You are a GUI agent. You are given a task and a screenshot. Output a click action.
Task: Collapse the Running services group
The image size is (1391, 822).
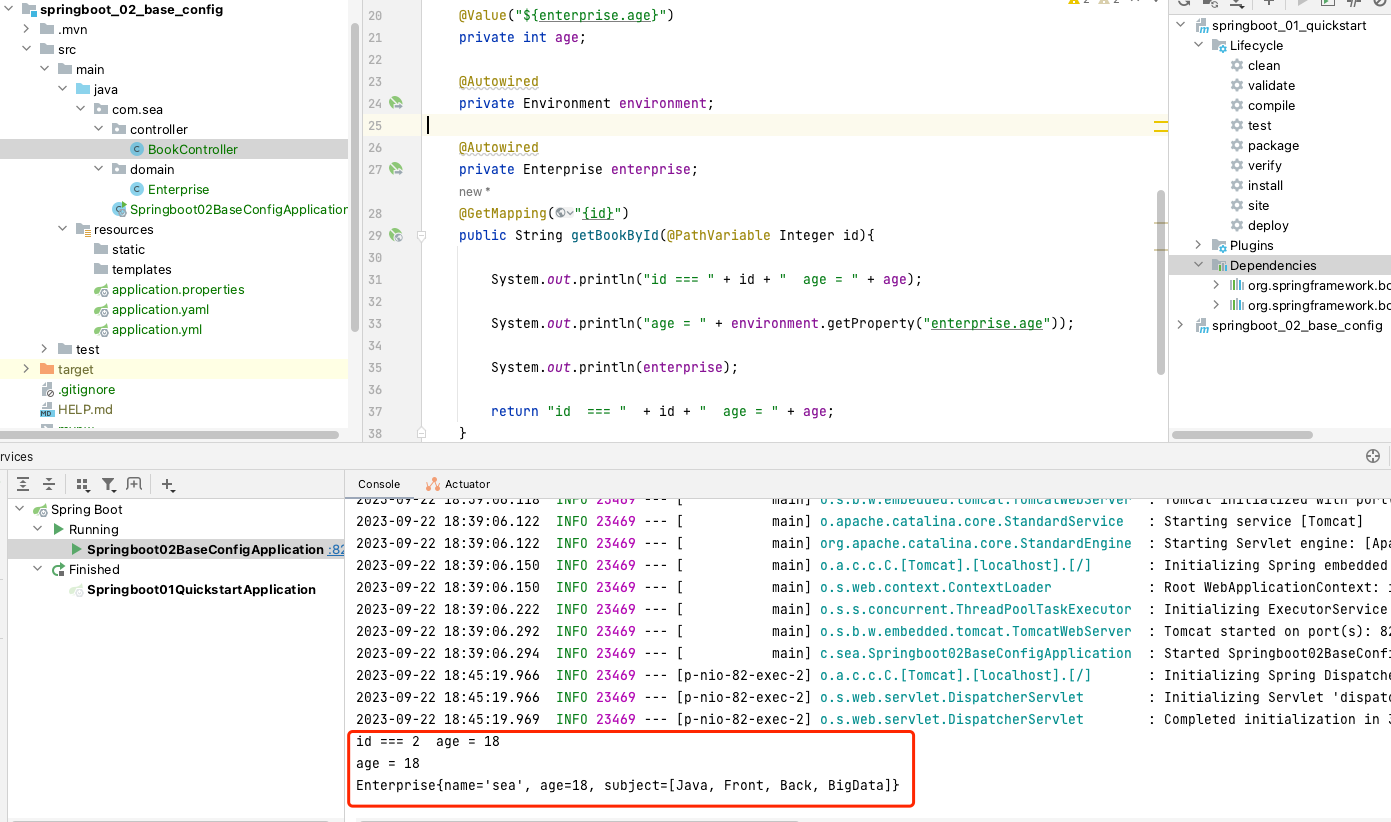[38, 529]
